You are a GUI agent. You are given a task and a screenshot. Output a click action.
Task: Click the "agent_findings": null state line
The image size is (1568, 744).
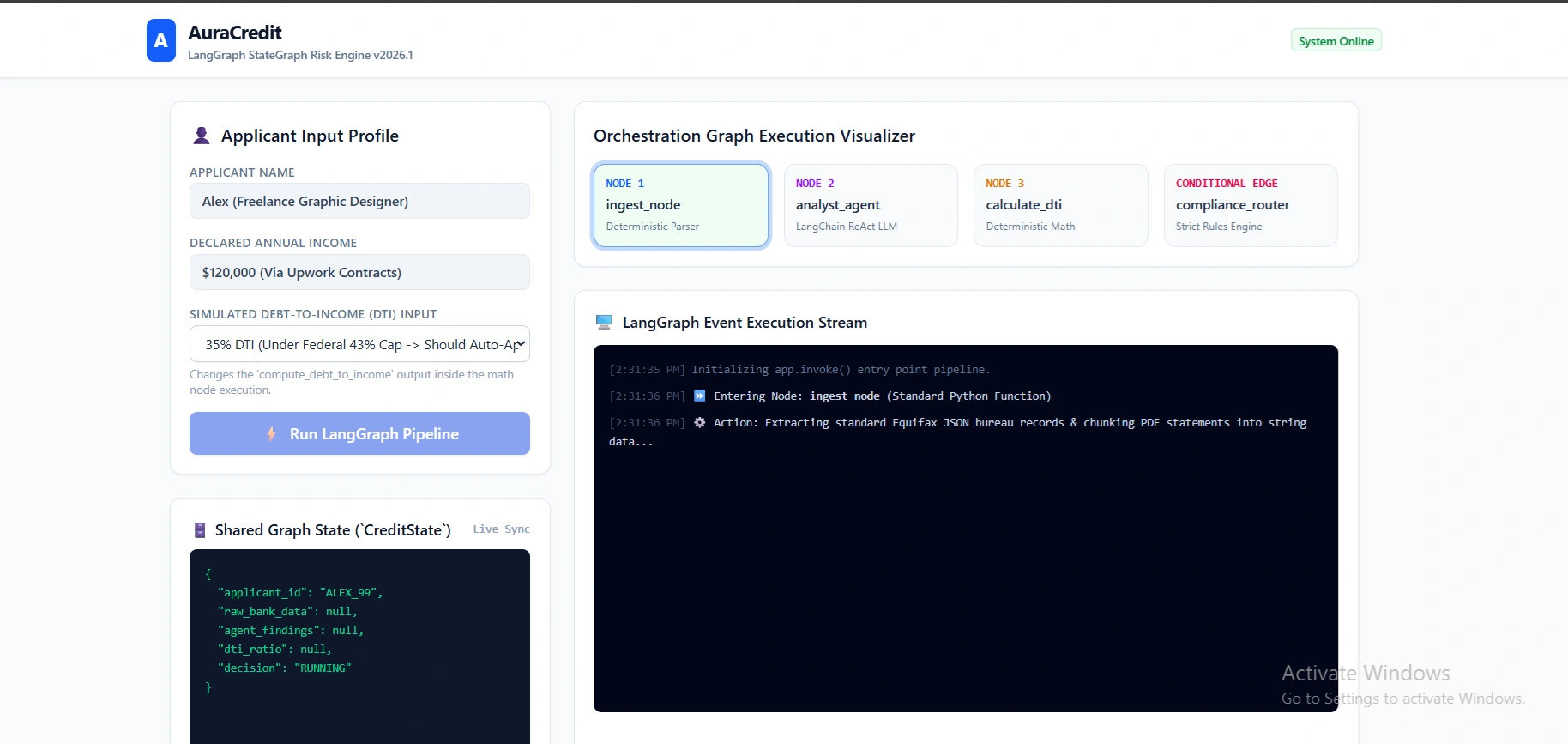click(291, 631)
